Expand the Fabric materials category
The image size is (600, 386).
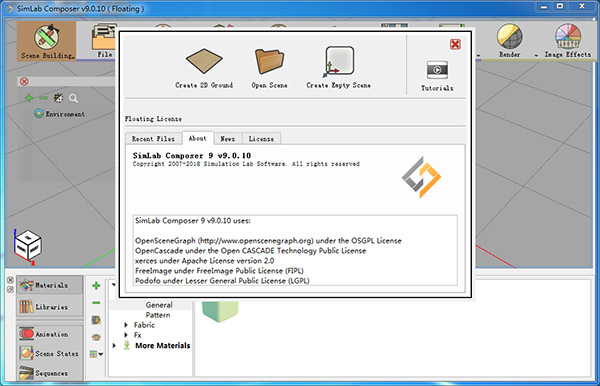click(126, 325)
